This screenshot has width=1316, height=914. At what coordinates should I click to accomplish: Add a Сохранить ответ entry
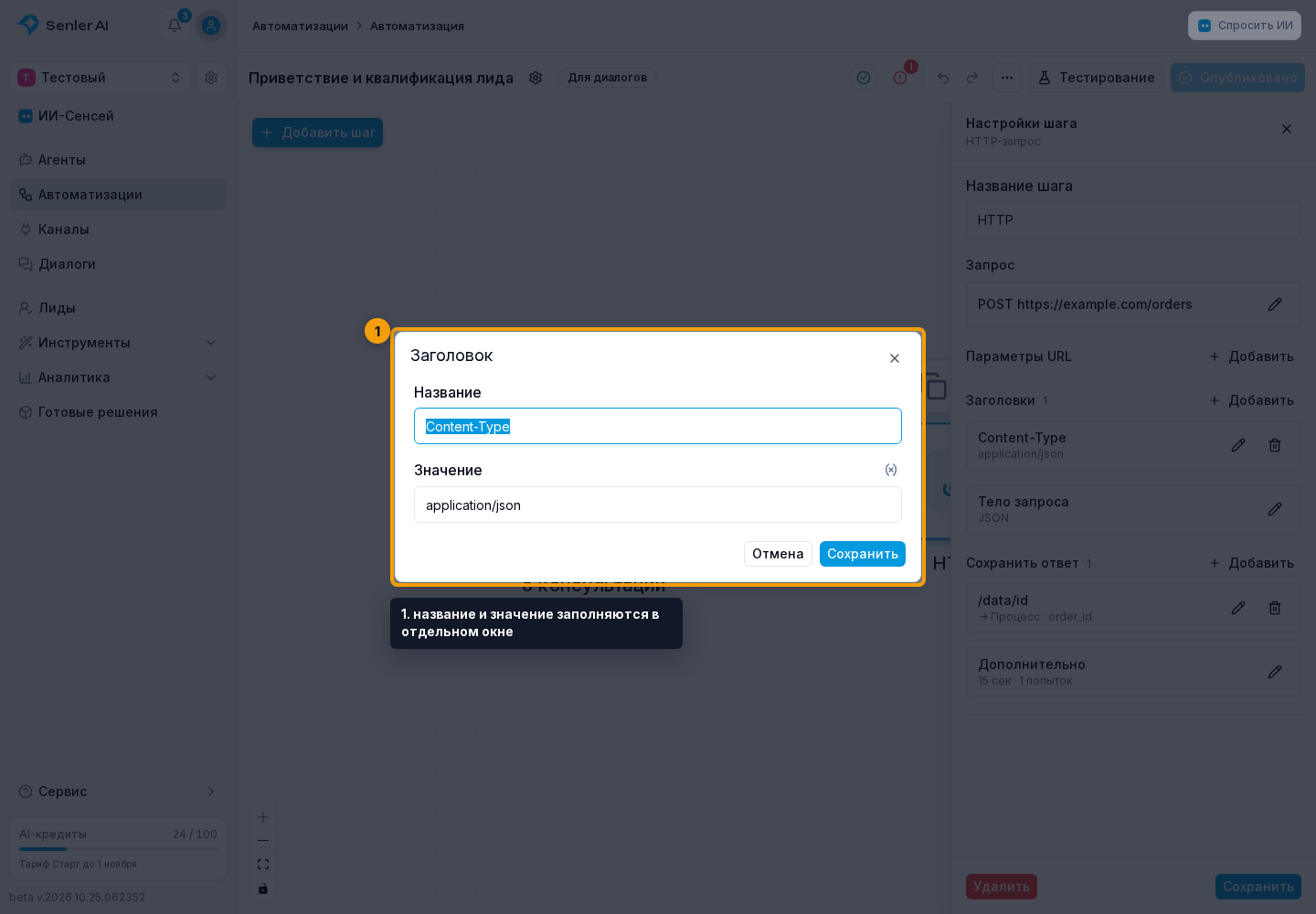tap(1251, 563)
